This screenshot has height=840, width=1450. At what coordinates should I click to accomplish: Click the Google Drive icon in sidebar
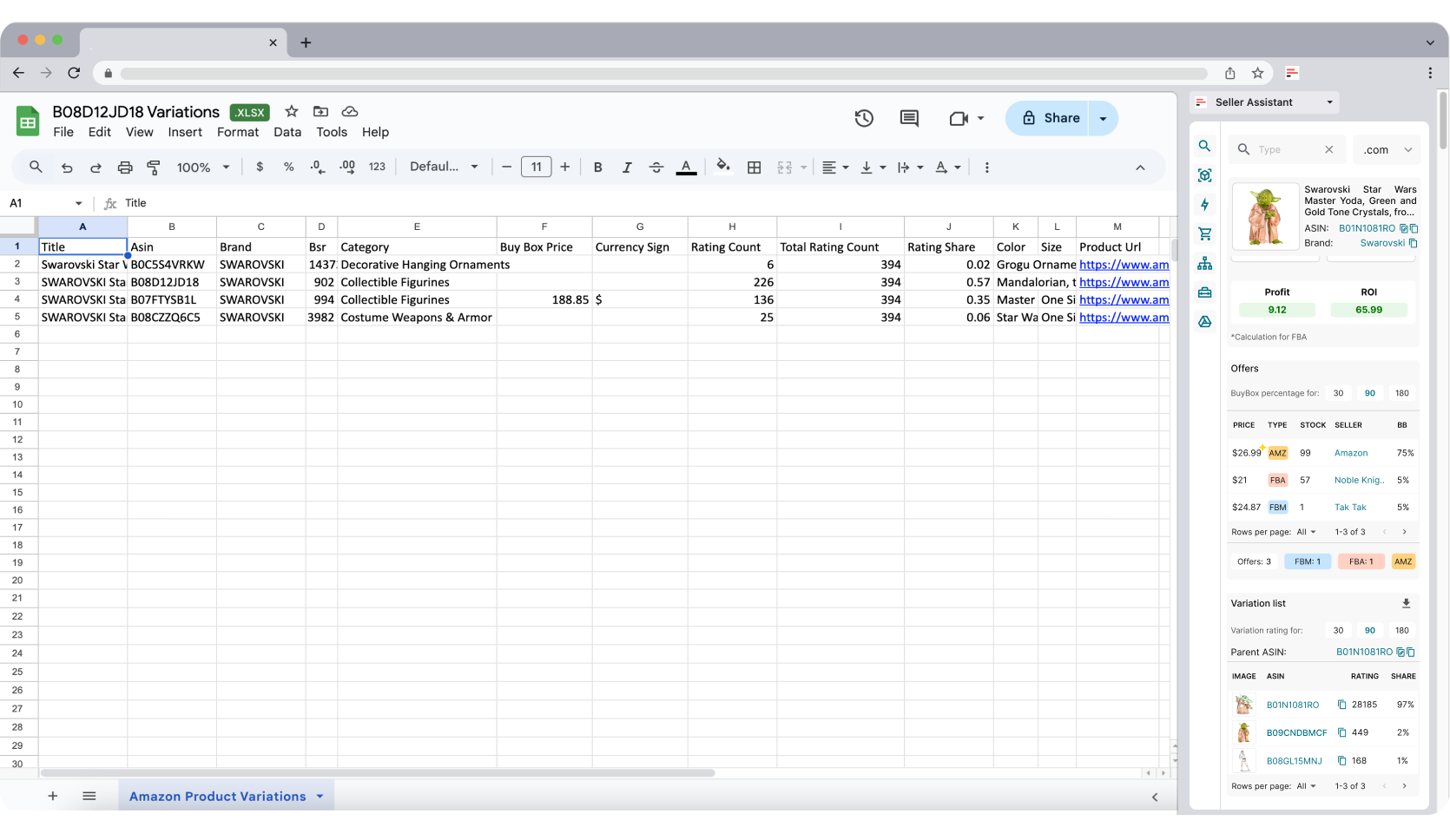tap(1204, 321)
